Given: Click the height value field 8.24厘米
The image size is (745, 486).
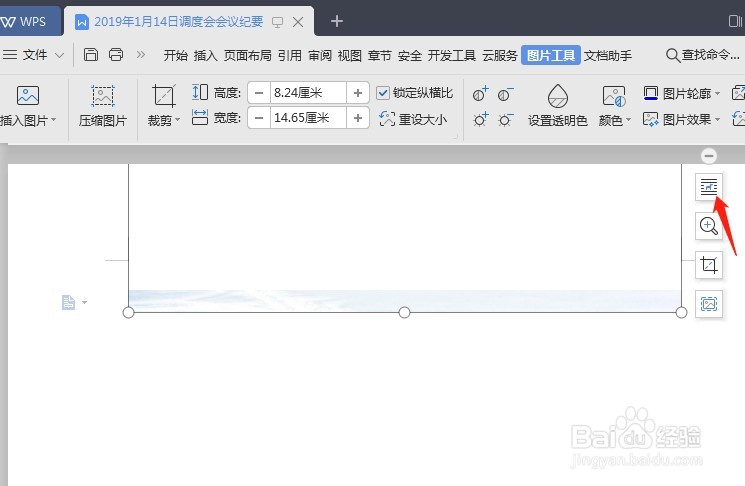Looking at the screenshot, I should coord(308,93).
